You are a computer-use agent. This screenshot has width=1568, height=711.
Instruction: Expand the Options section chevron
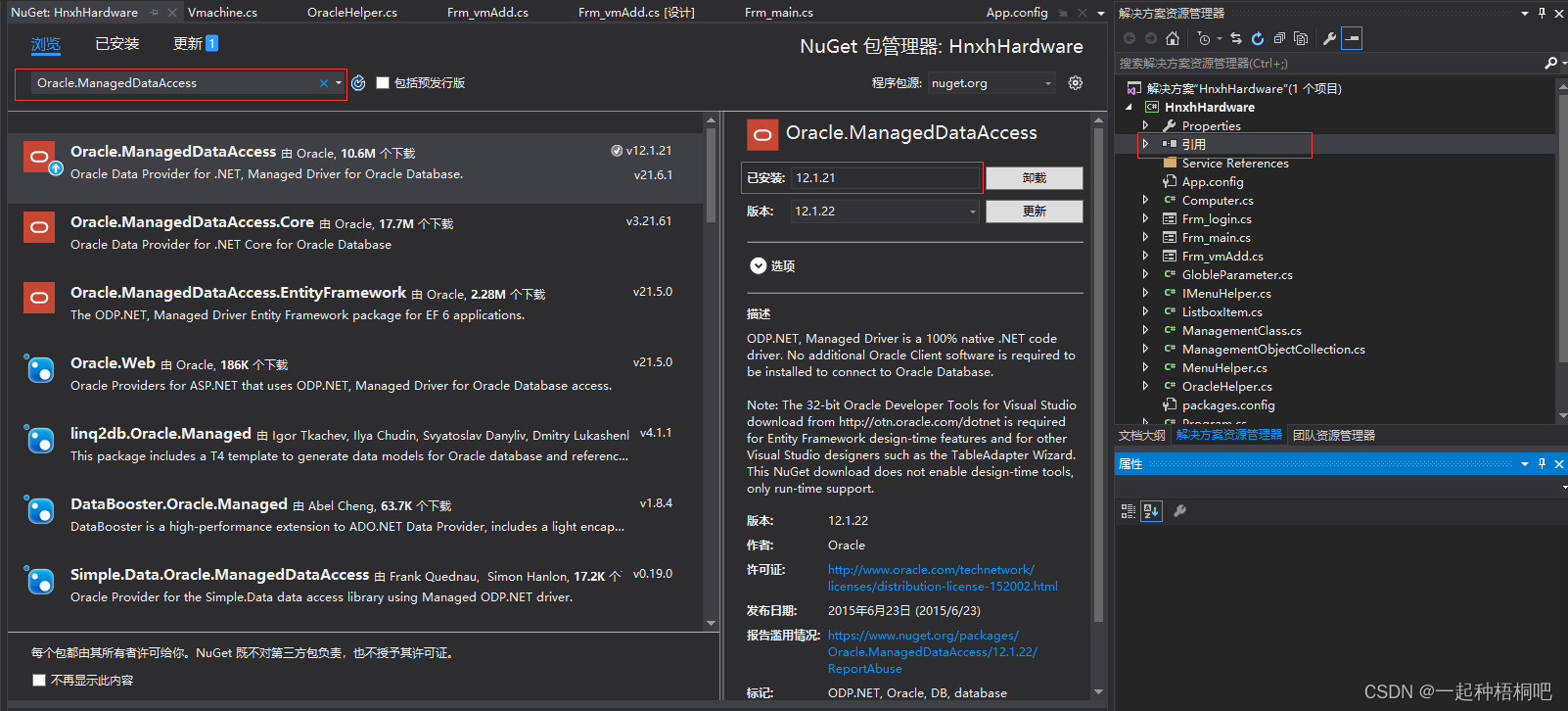758,265
